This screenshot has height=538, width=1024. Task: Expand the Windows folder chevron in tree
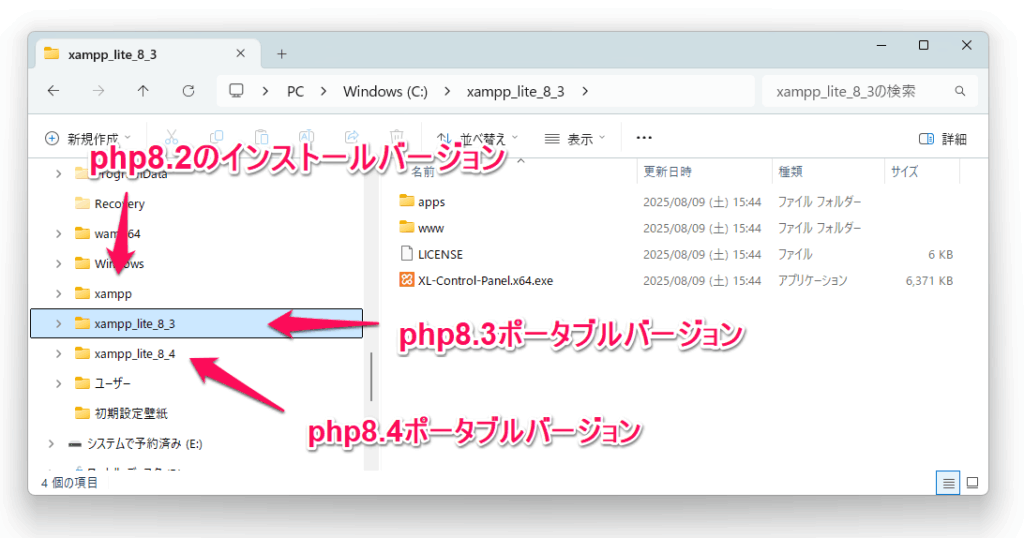pyautogui.click(x=59, y=264)
